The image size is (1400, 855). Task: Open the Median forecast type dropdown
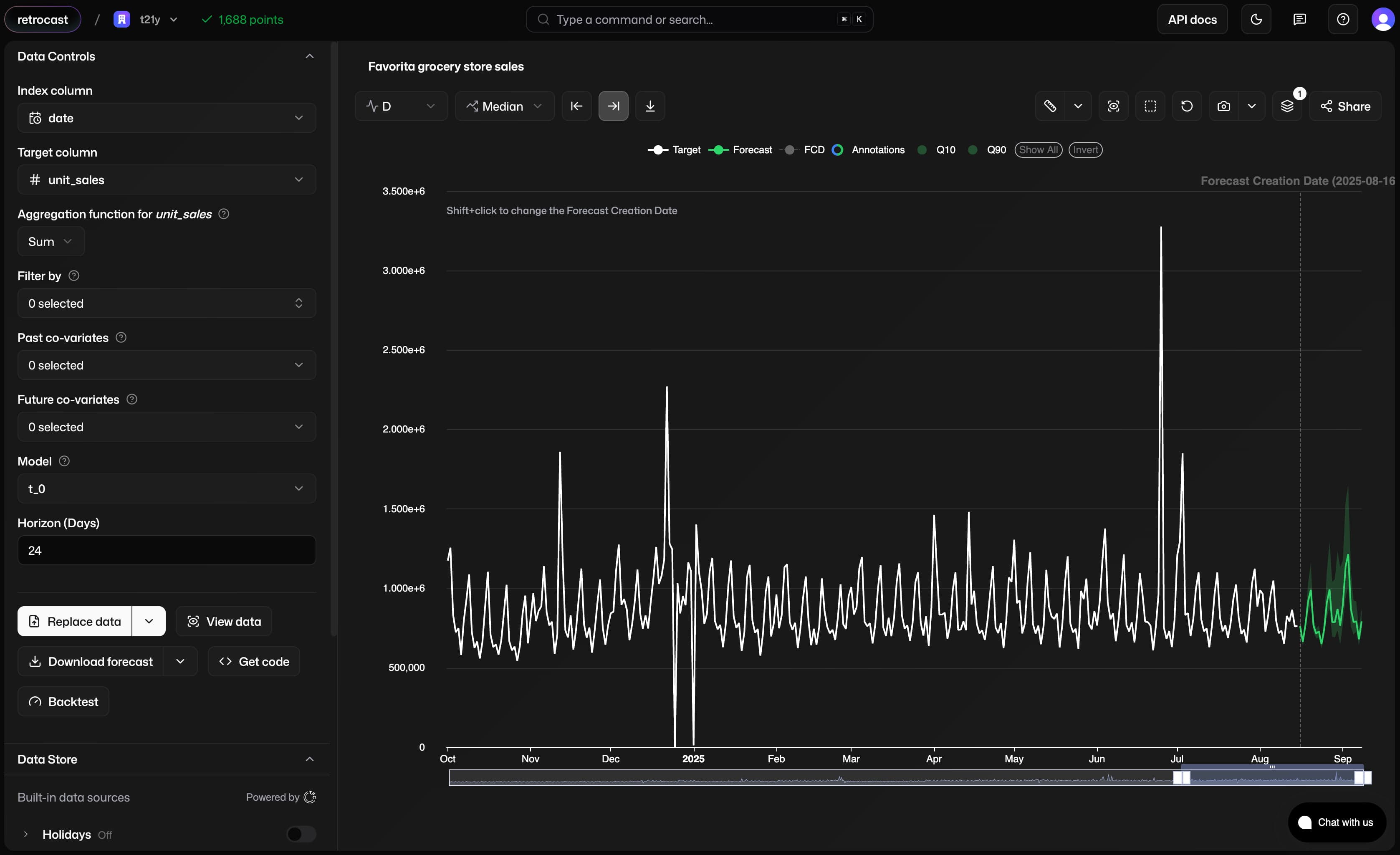click(x=505, y=106)
